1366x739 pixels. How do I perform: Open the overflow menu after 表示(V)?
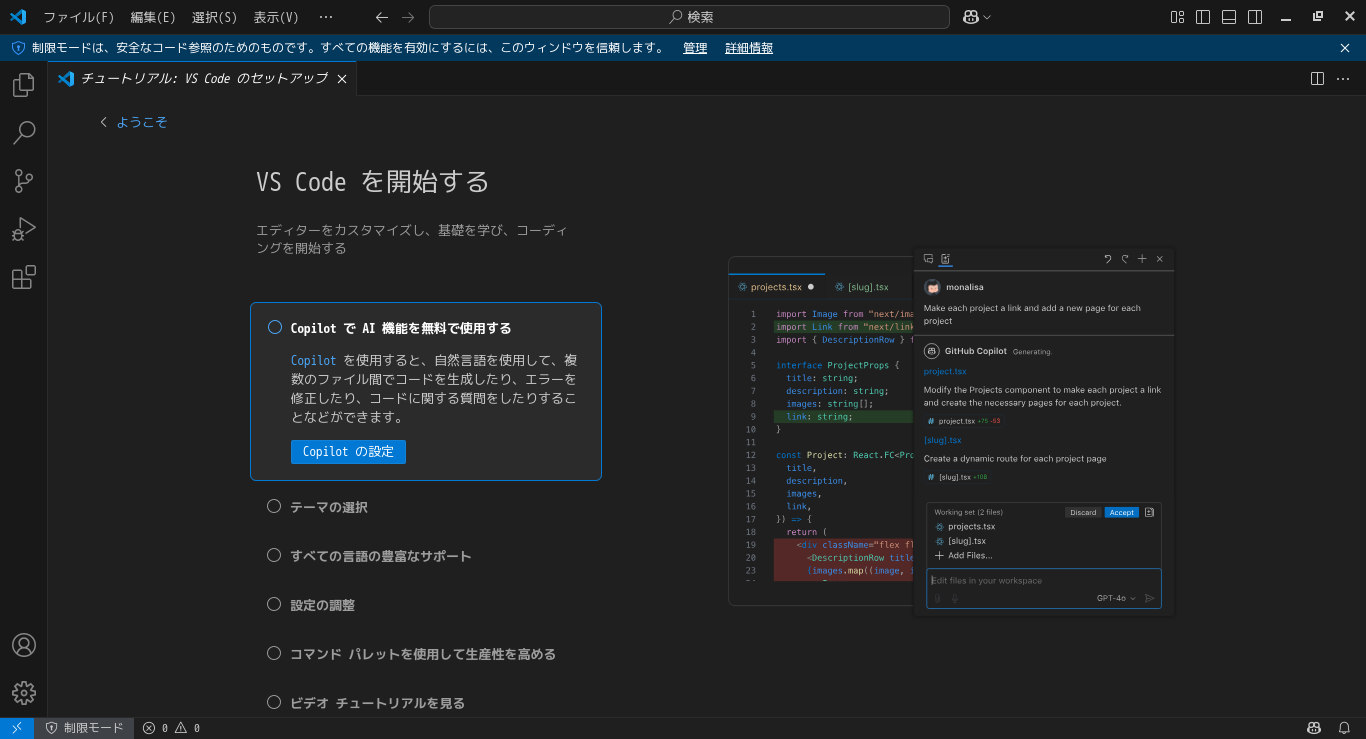pyautogui.click(x=326, y=17)
